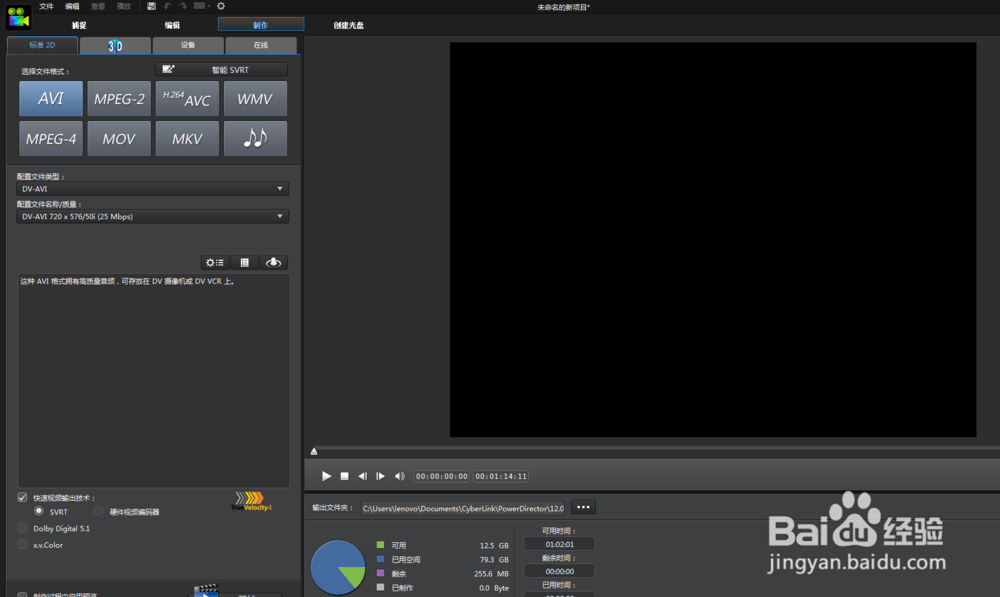The image size is (1000, 597).
Task: Open profile settings gear-list icon
Action: coord(215,262)
